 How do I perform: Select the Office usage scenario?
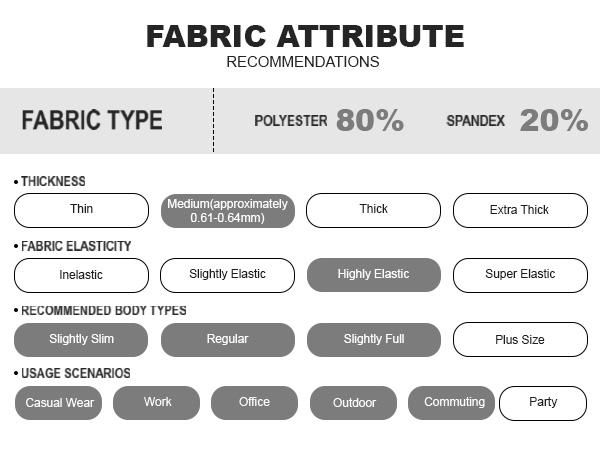(254, 403)
